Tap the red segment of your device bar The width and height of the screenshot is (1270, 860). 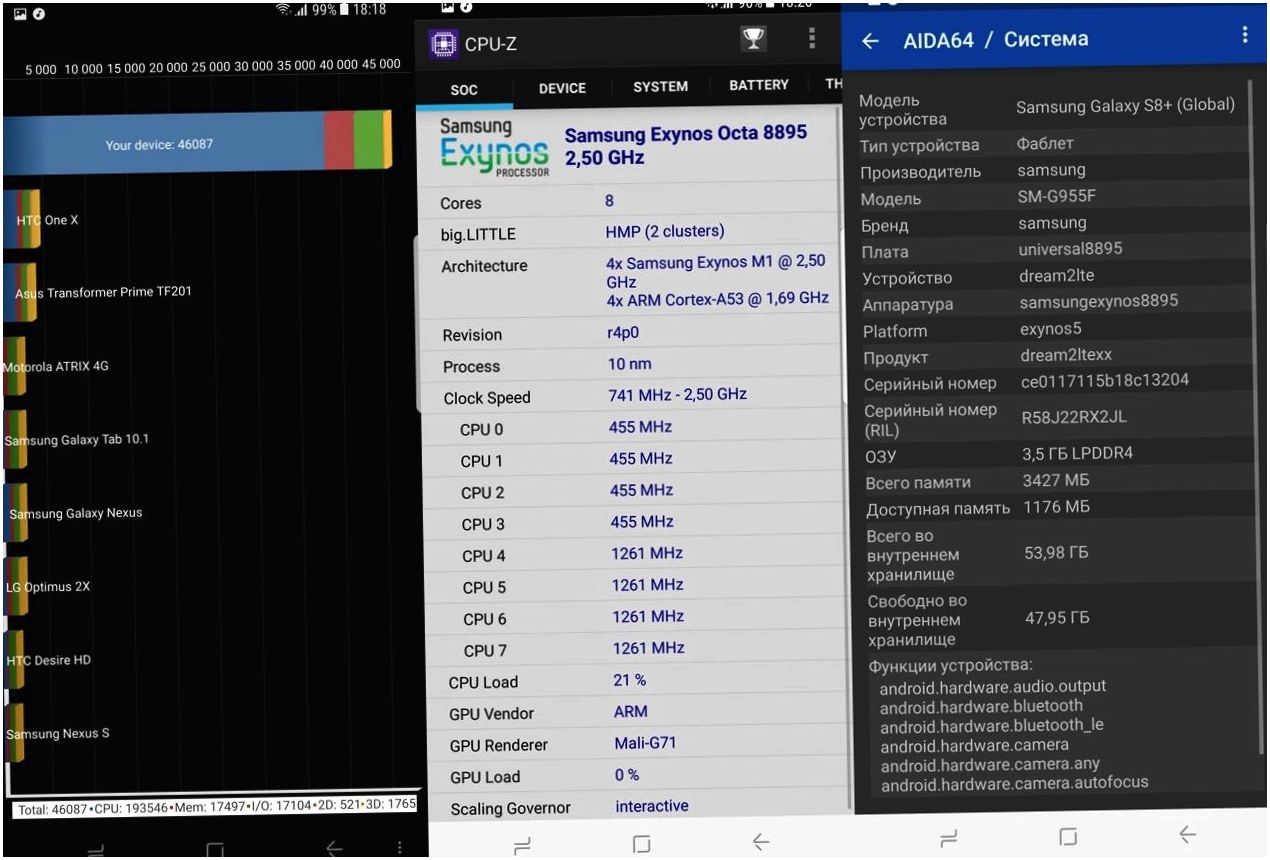tap(339, 140)
